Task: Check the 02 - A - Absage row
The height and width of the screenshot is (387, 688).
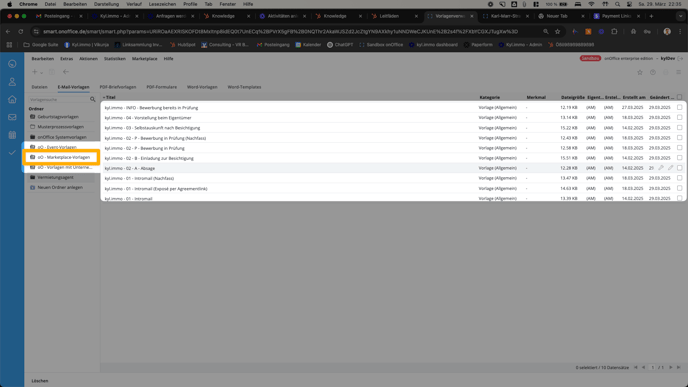Action: pyautogui.click(x=679, y=168)
